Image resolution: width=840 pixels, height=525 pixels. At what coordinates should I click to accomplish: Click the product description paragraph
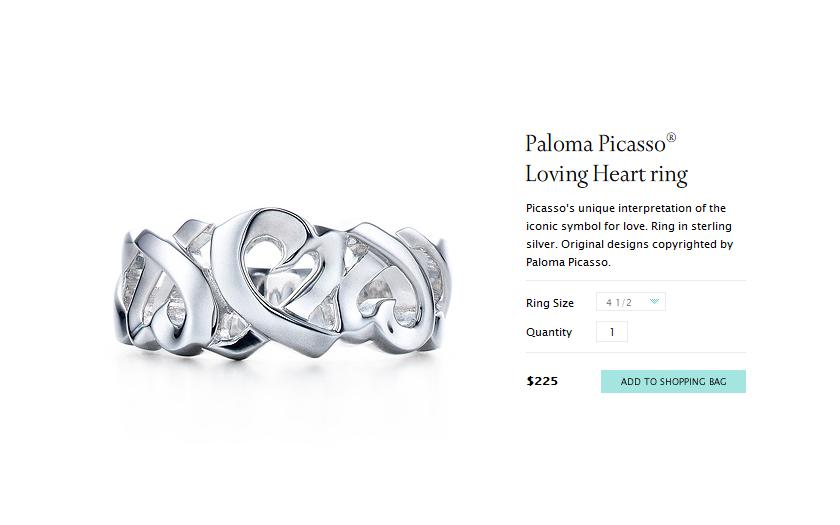(x=629, y=235)
